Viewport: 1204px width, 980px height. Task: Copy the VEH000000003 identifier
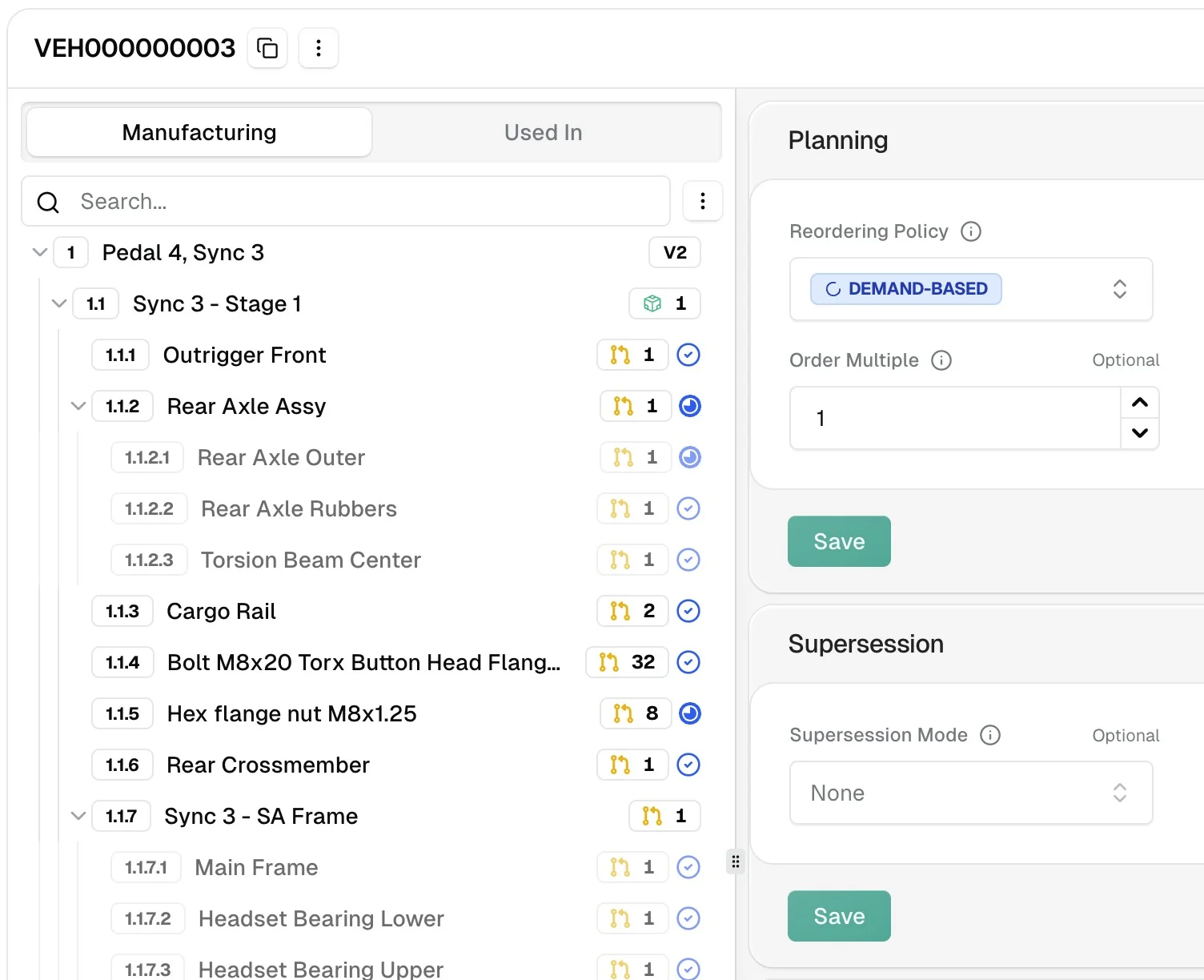(267, 48)
